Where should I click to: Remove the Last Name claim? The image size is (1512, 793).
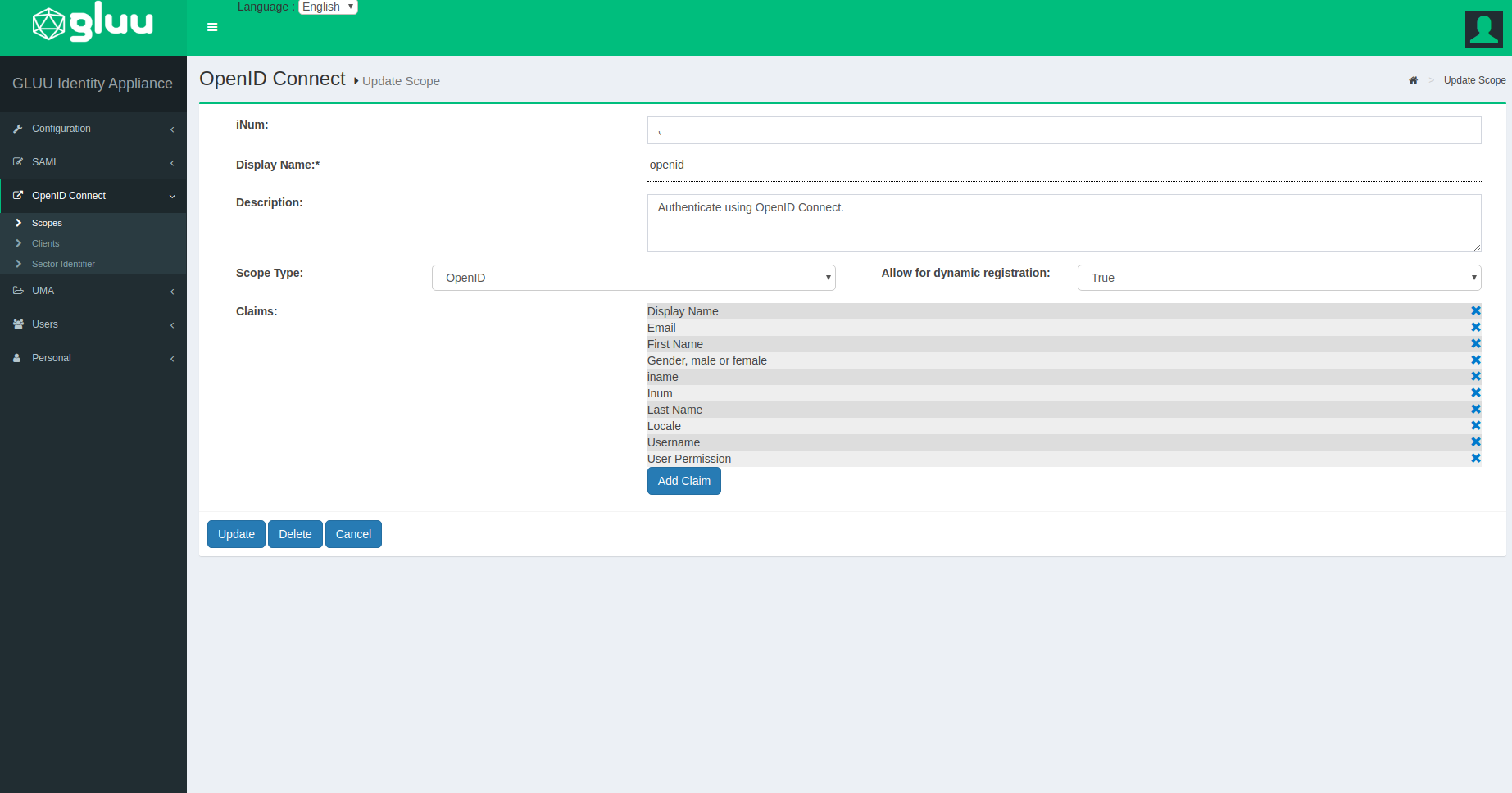point(1475,410)
